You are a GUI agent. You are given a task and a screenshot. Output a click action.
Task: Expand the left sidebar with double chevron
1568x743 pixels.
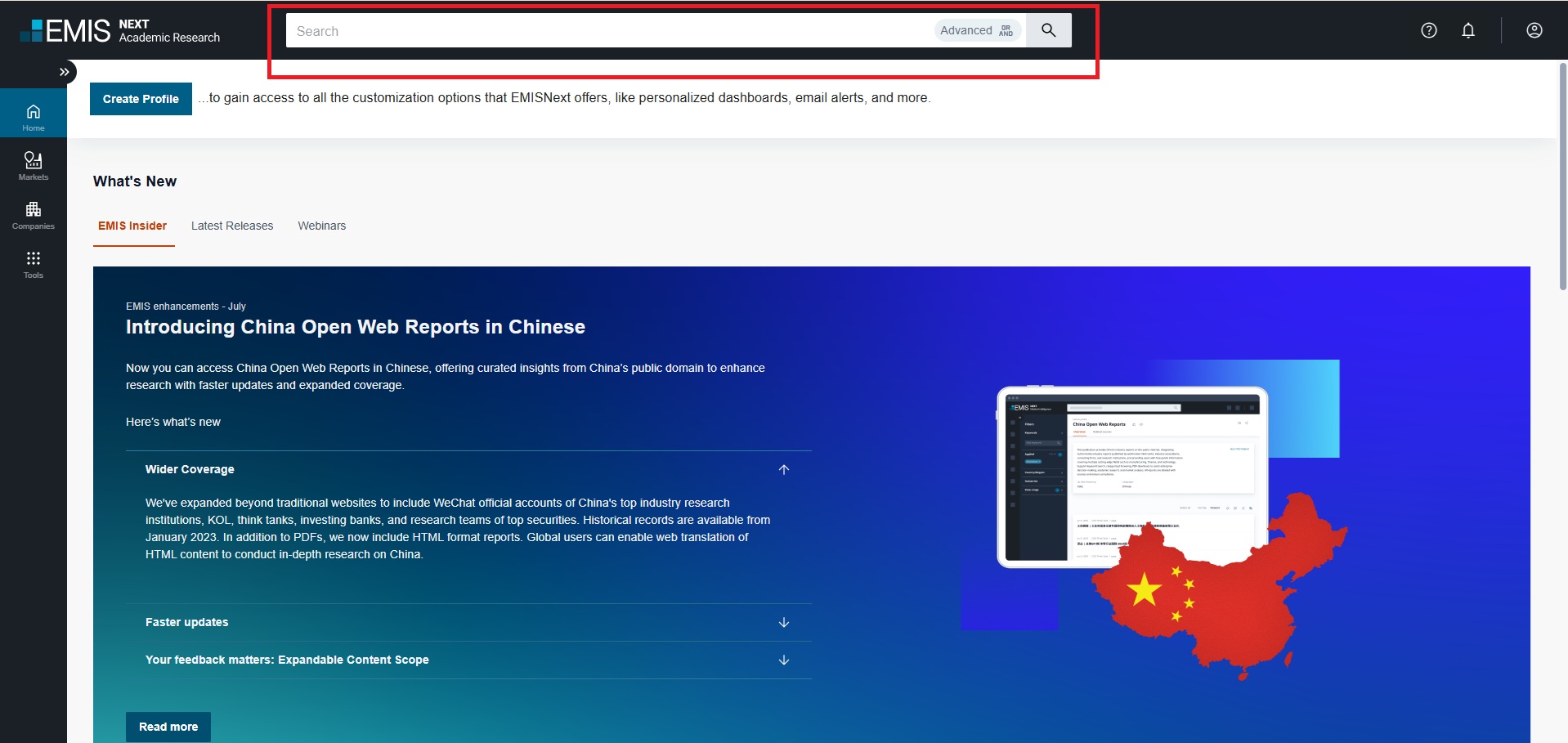point(65,72)
